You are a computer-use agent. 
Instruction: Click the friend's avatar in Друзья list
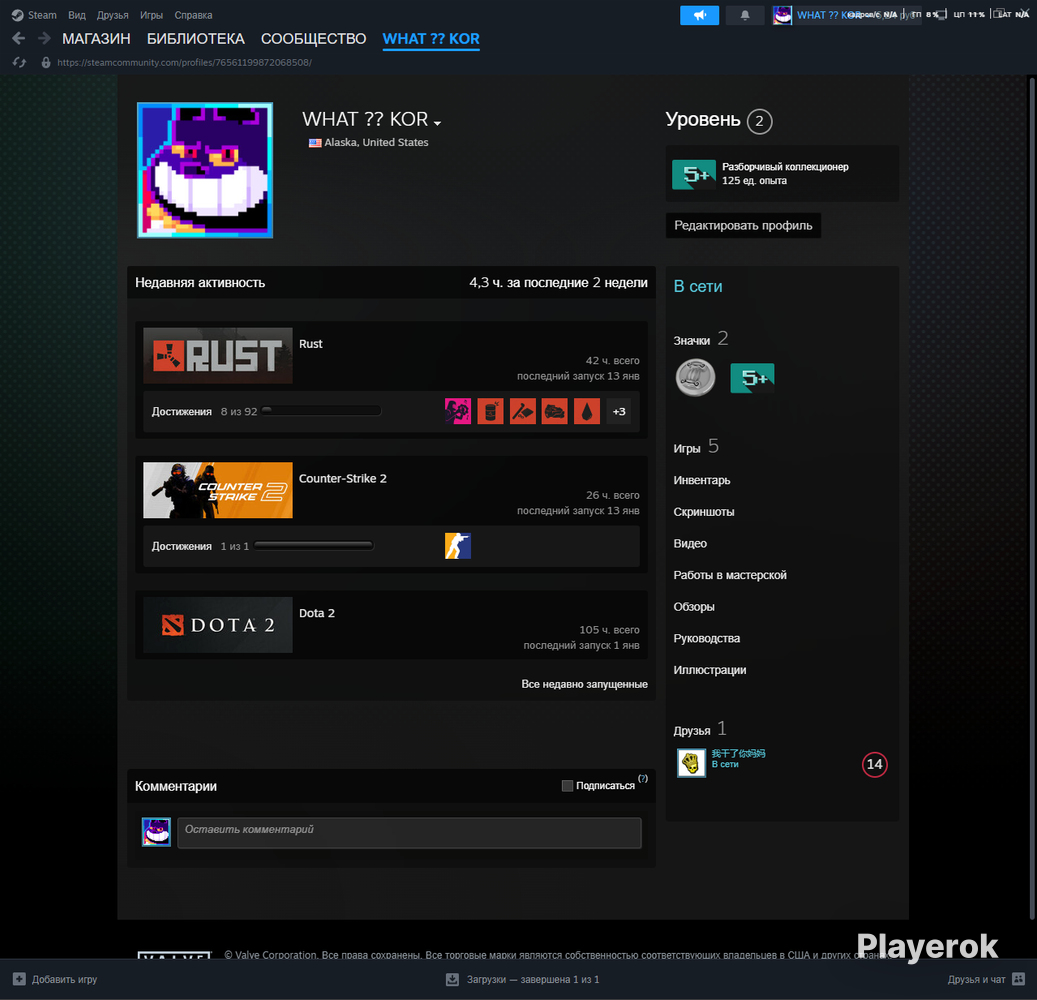tap(691, 763)
